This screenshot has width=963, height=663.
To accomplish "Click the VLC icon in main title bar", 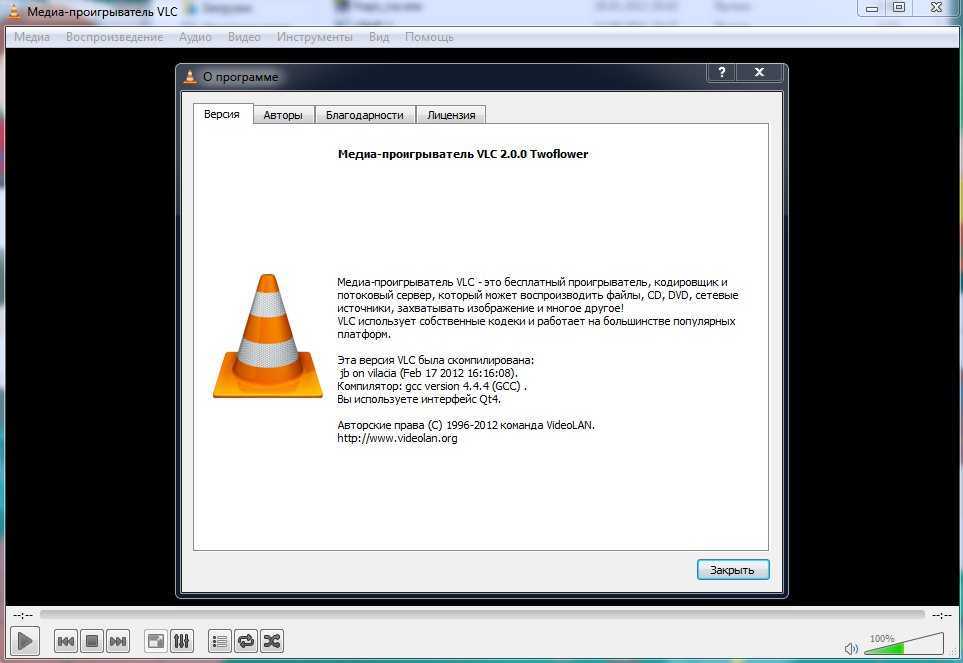I will (x=12, y=11).
